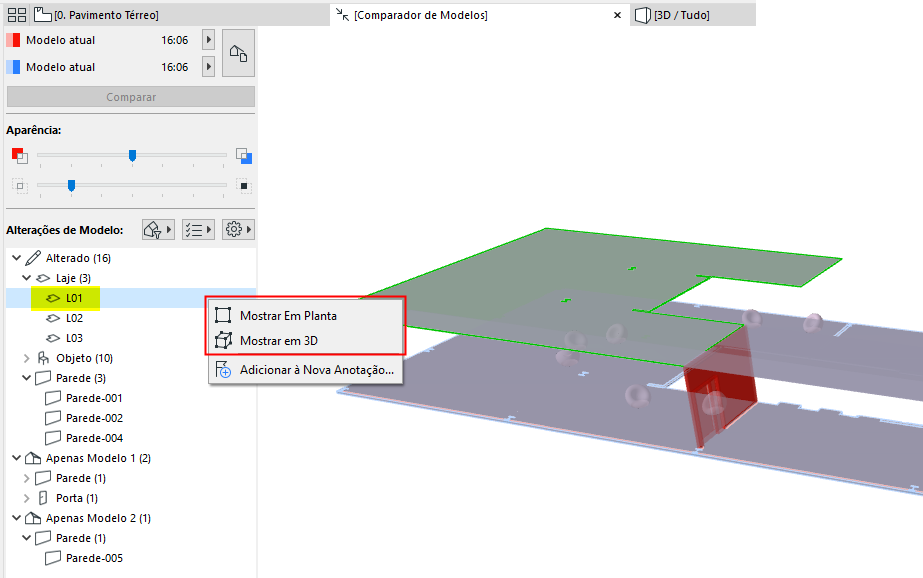923x578 pixels.
Task: Click the blue model color swatch
Action: pos(13,67)
